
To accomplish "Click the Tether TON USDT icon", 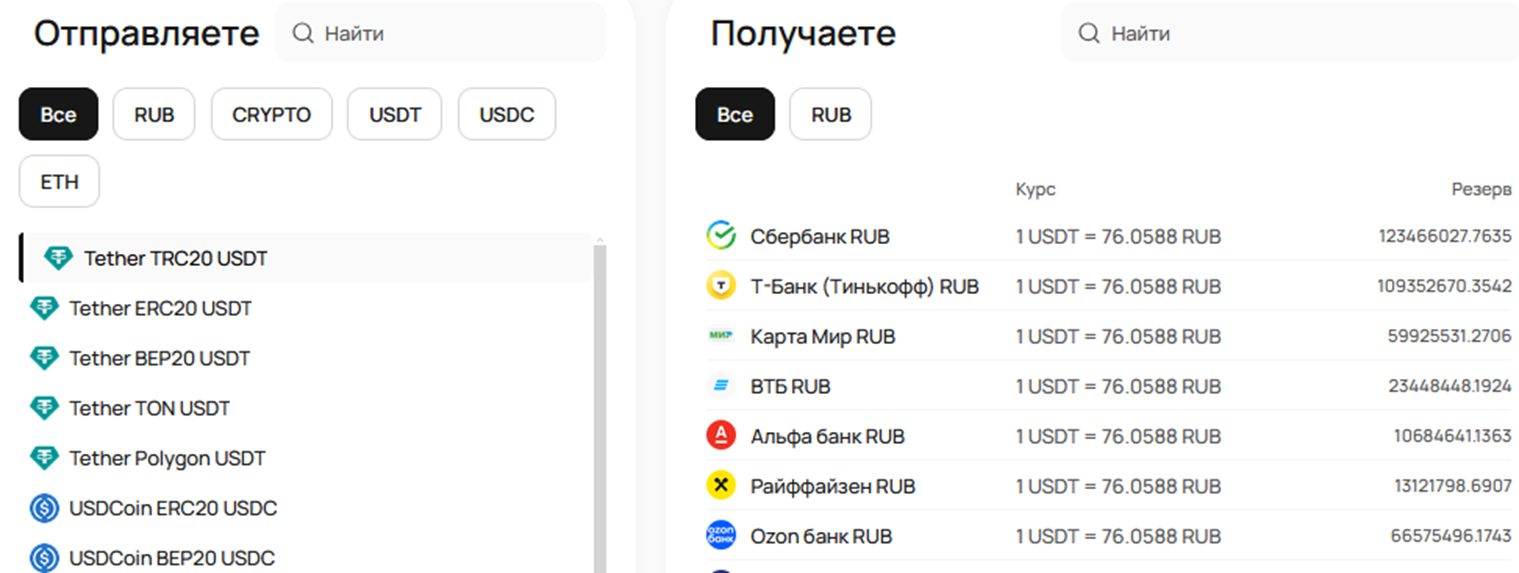I will (x=44, y=408).
